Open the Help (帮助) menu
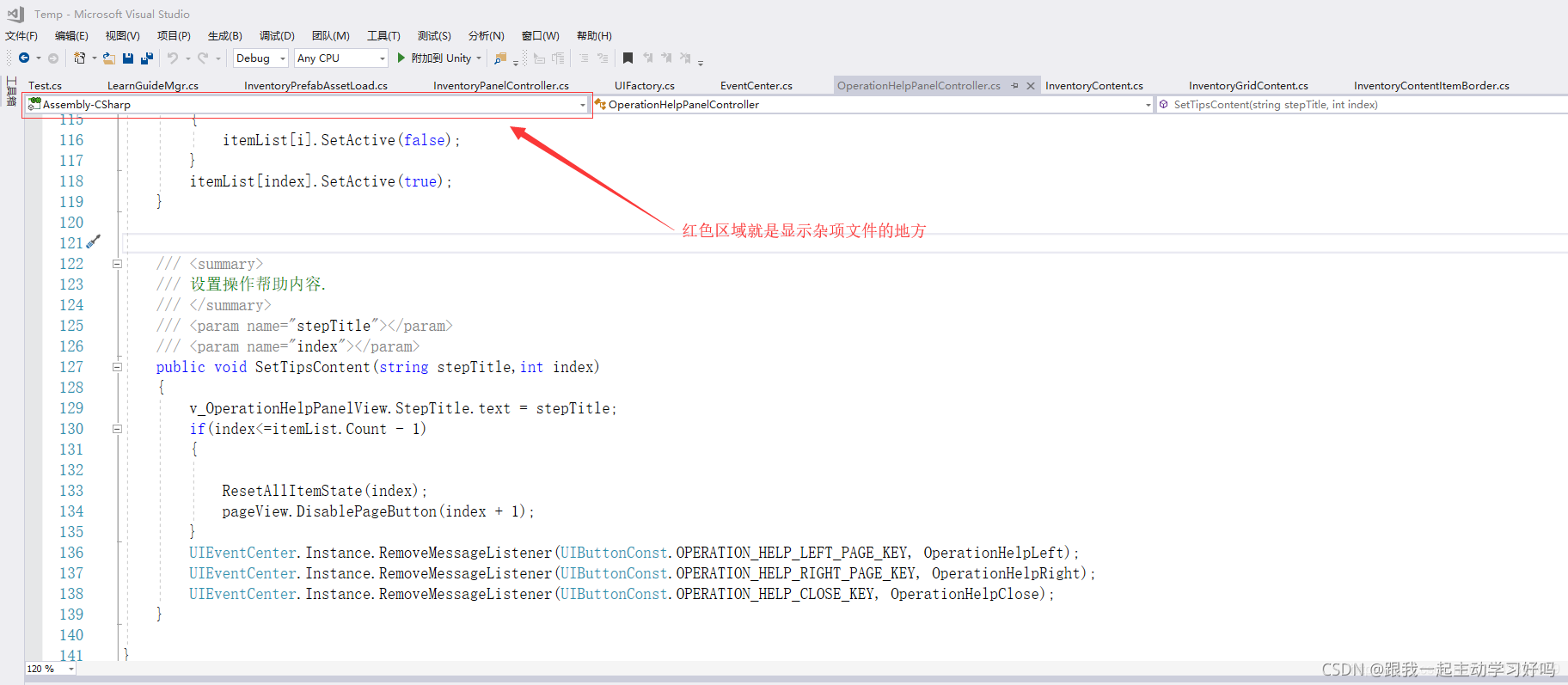The height and width of the screenshot is (685, 1568). click(x=594, y=36)
